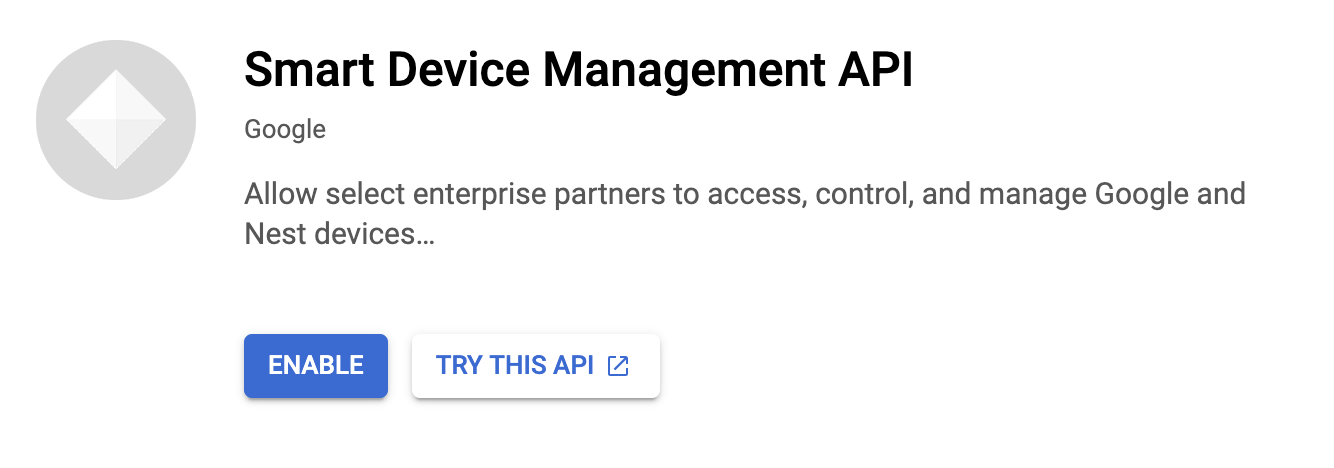Click the Smart Device Management API title
This screenshot has height=468, width=1334.
[x=578, y=72]
